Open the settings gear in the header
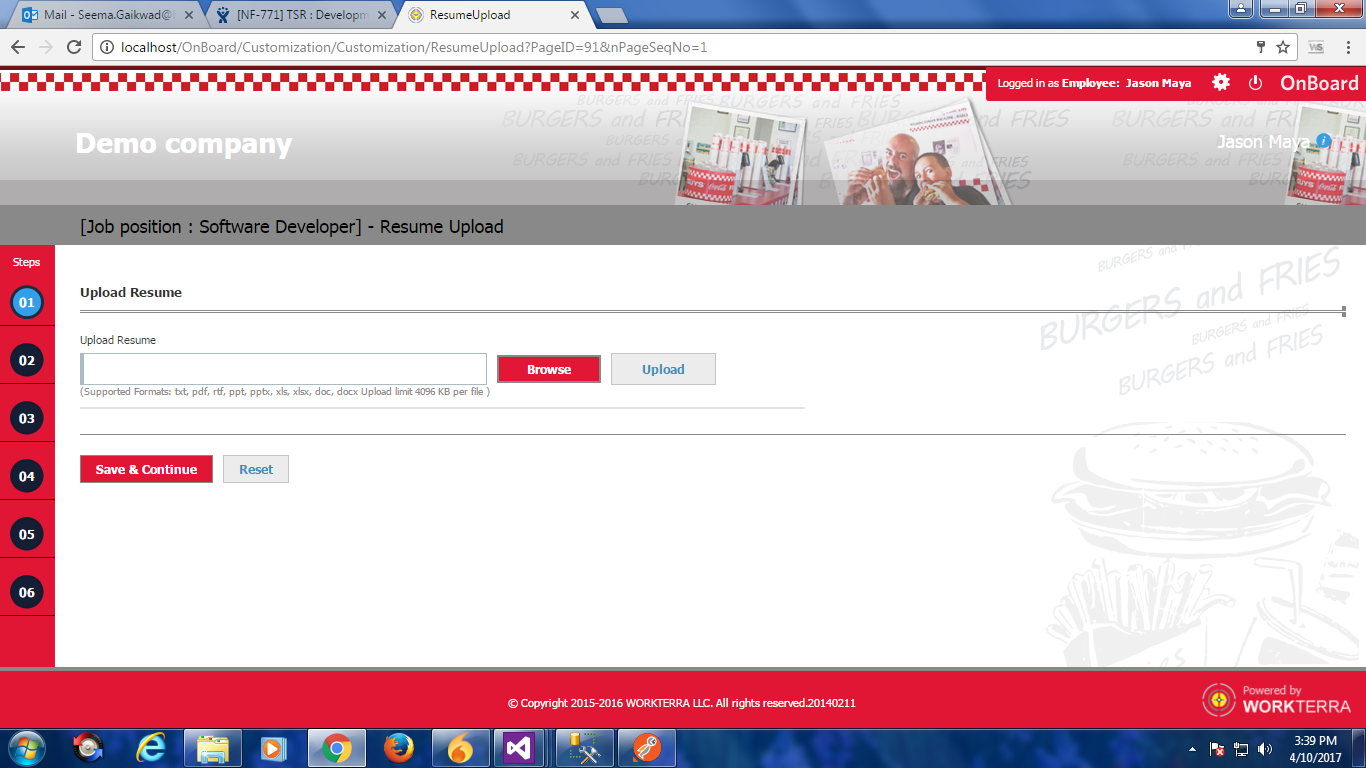 pos(1221,83)
